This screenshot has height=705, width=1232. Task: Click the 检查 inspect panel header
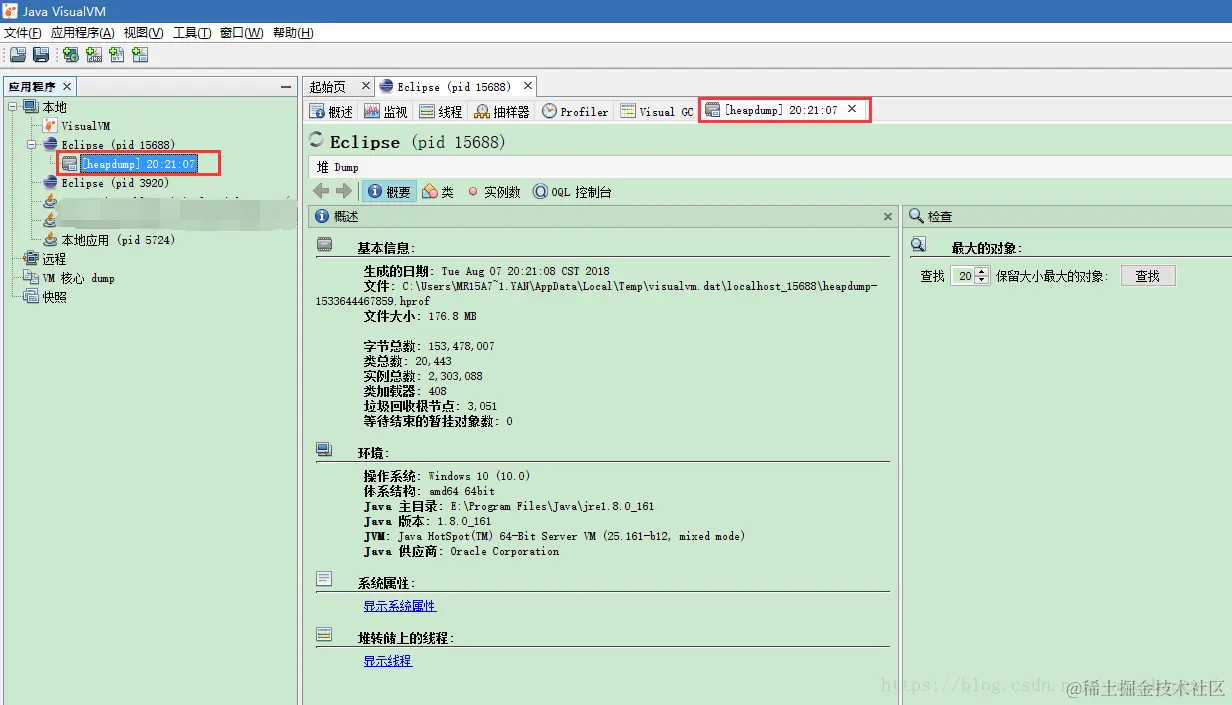click(1067, 216)
